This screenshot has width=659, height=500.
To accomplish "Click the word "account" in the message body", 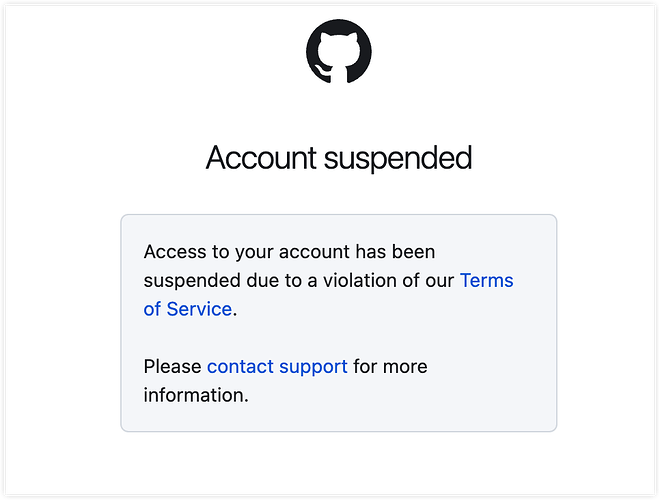I will (314, 252).
